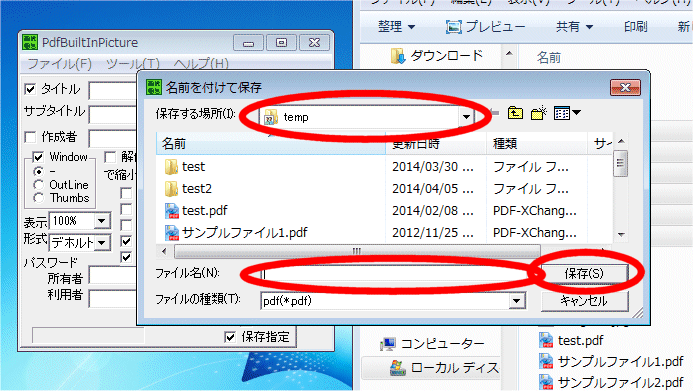Click the ファイル名 input field
693x391 pixels.
(x=394, y=273)
